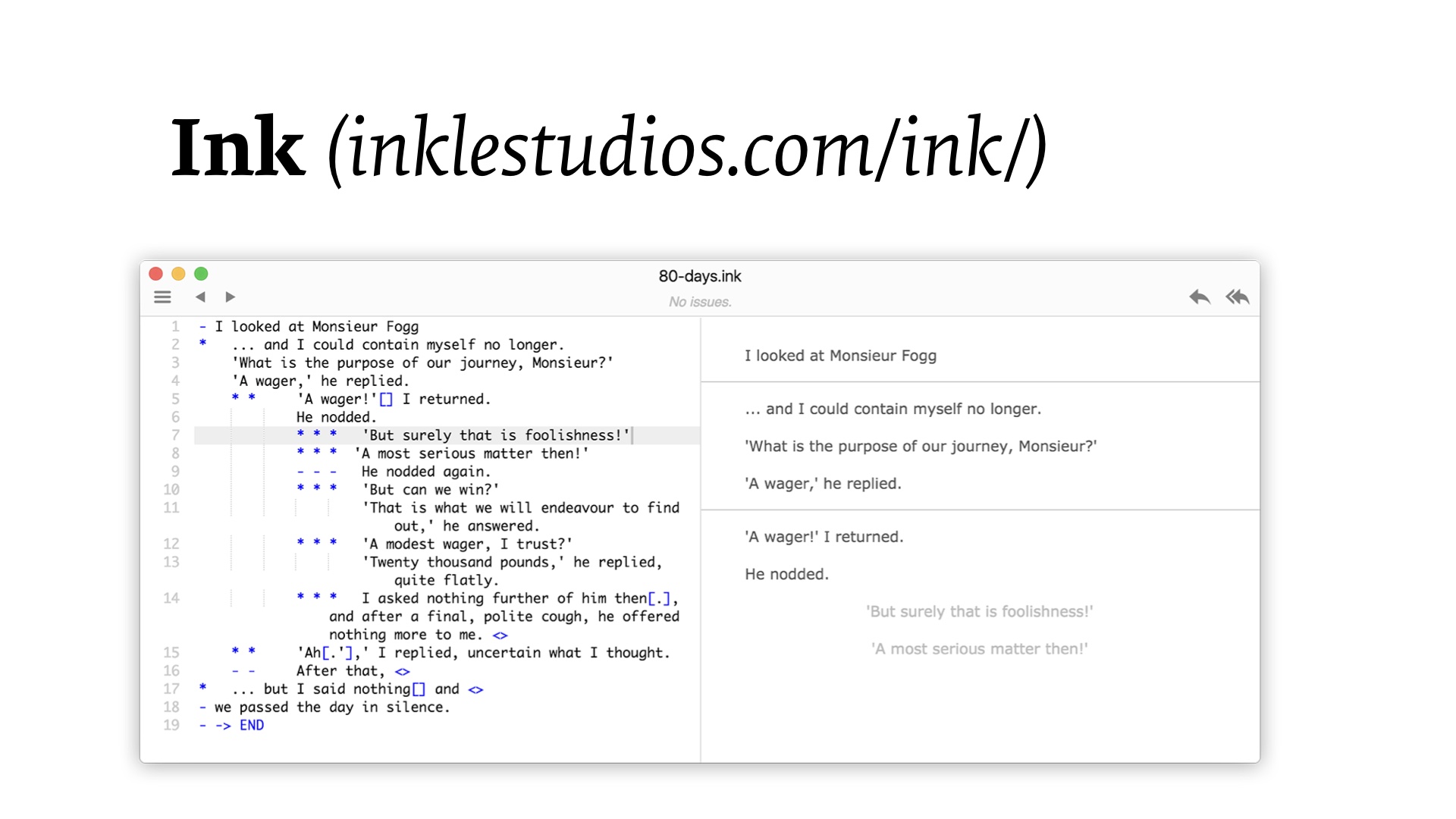Click editor line 'He nodded.'
Viewport: 1456px width, 819px height.
[337, 418]
